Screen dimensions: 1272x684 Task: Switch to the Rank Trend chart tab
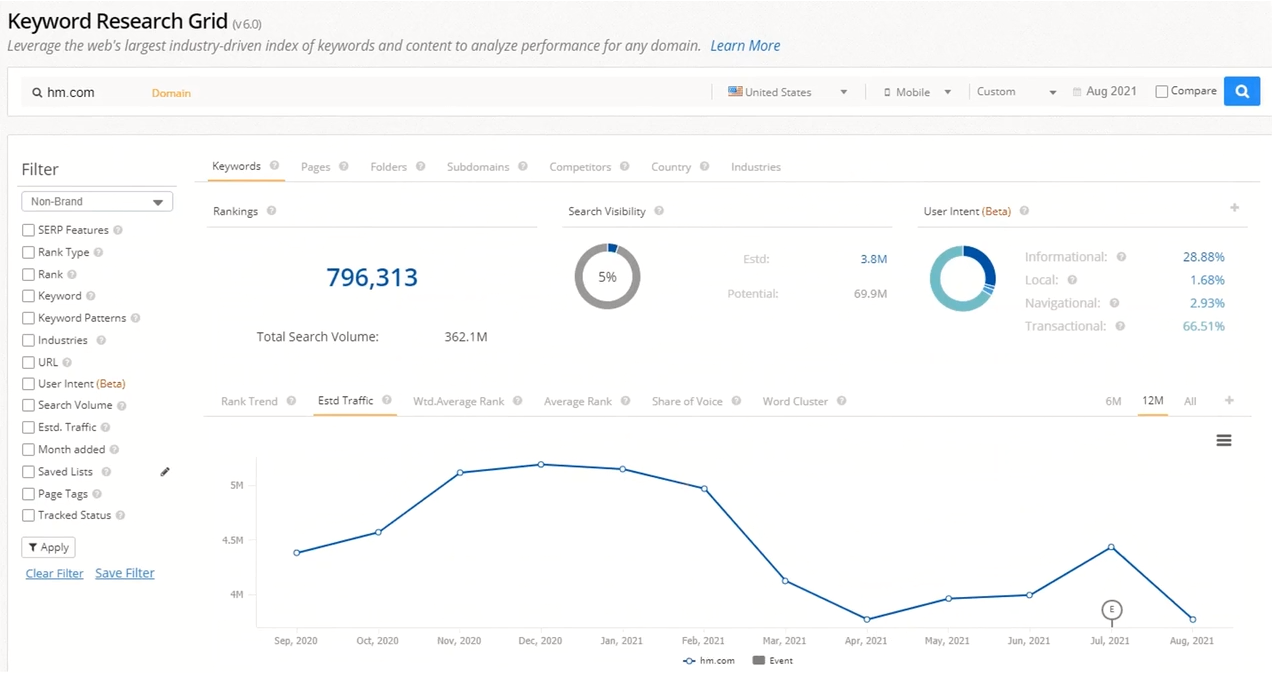249,400
